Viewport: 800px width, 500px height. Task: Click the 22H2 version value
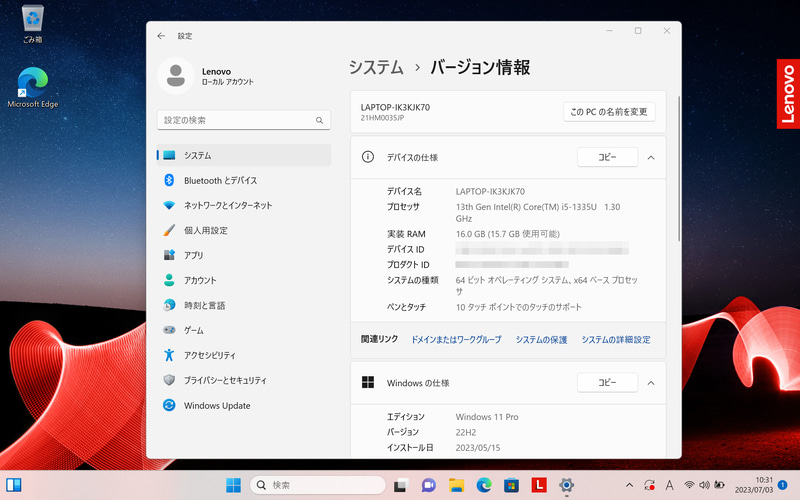click(x=466, y=432)
